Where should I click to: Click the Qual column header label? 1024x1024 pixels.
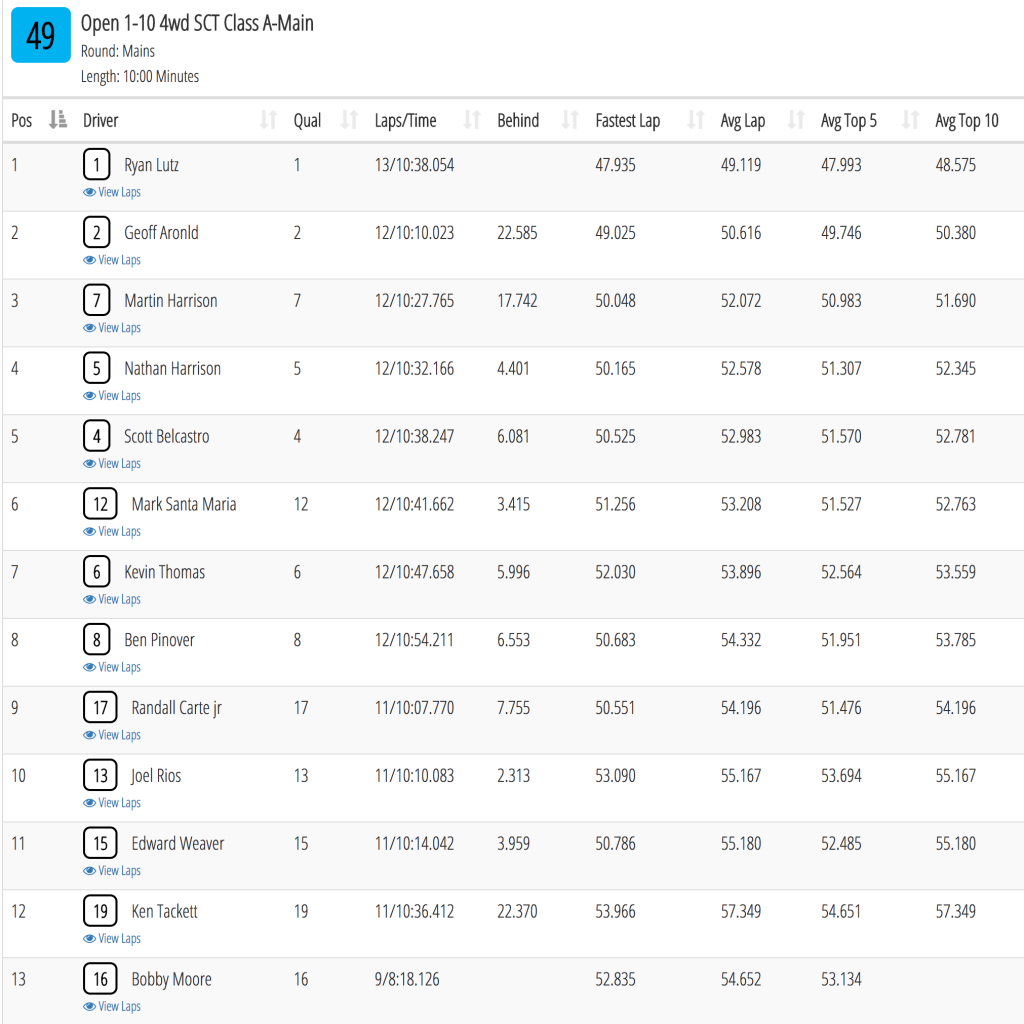[307, 121]
